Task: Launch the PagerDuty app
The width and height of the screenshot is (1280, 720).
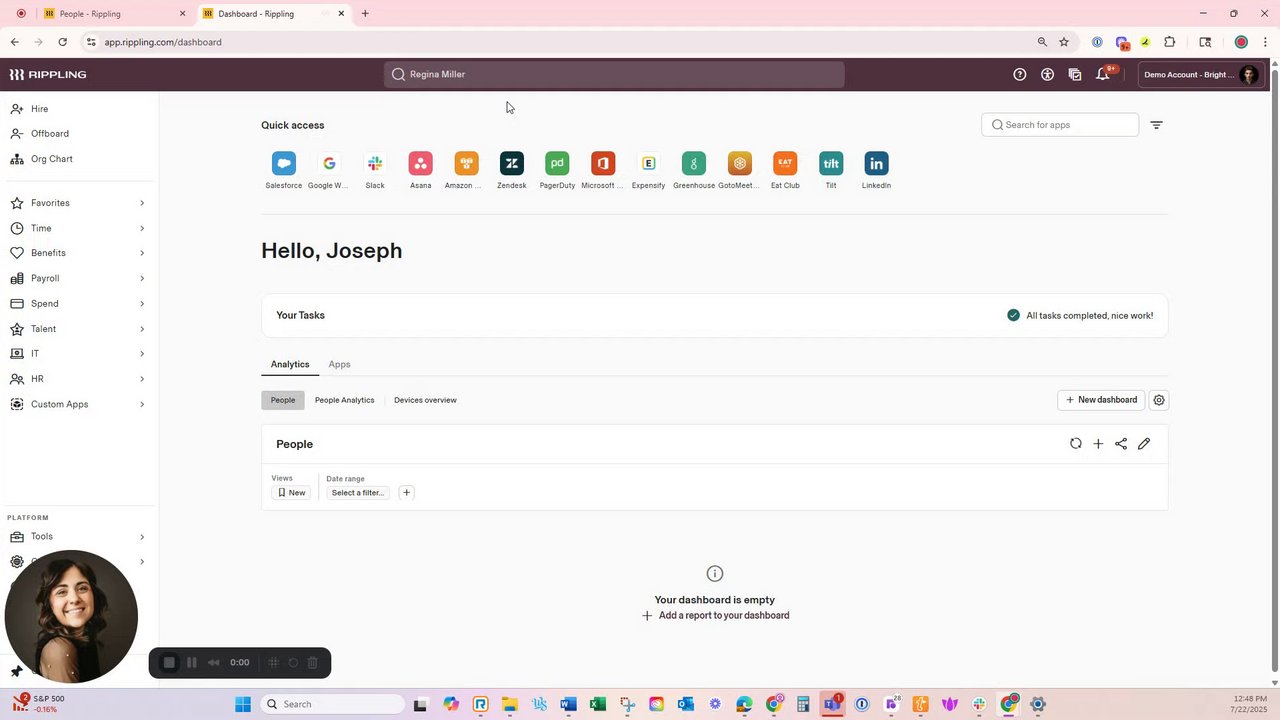Action: [557, 163]
